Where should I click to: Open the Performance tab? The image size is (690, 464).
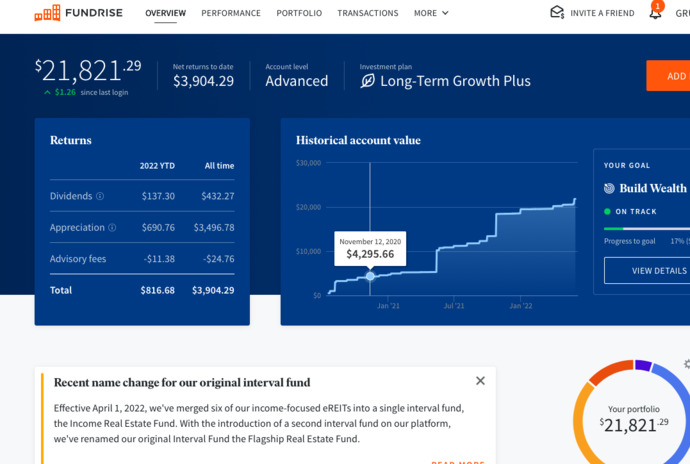[x=231, y=13]
